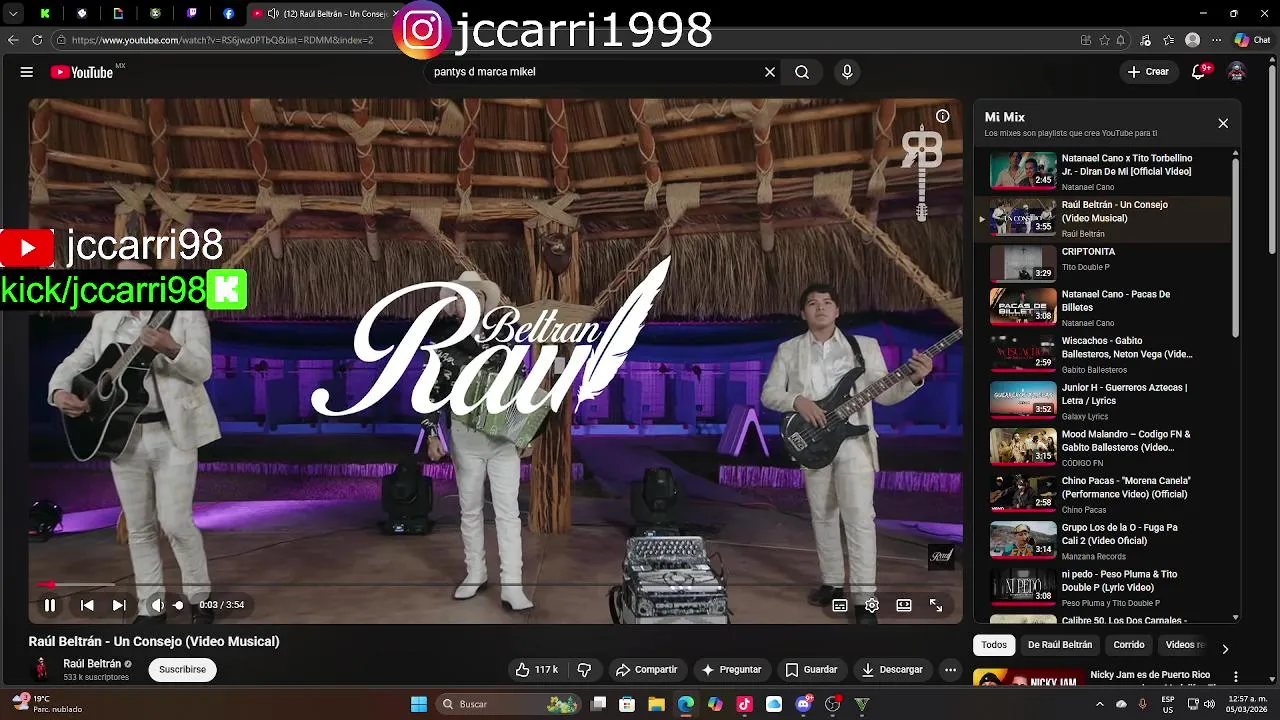Image resolution: width=1280 pixels, height=720 pixels.
Task: Seek along the red video progress bar
Action: (496, 585)
